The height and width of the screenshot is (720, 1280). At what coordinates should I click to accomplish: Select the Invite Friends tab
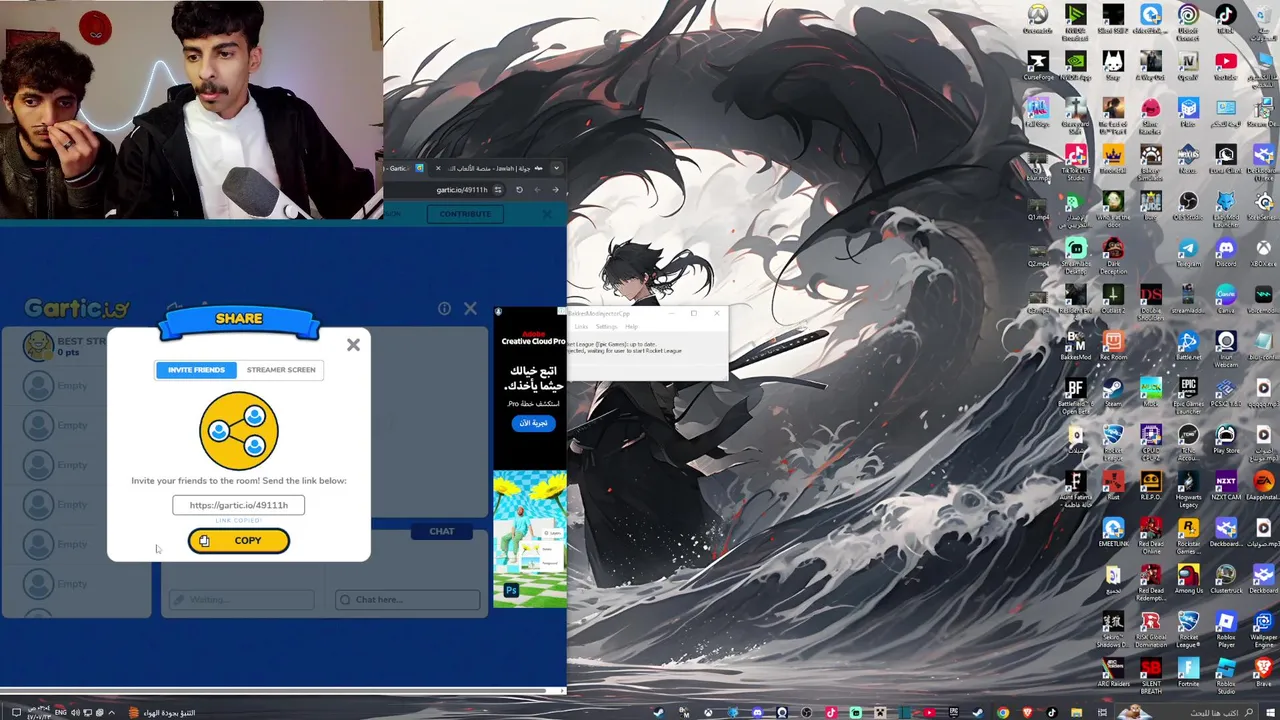tap(196, 370)
